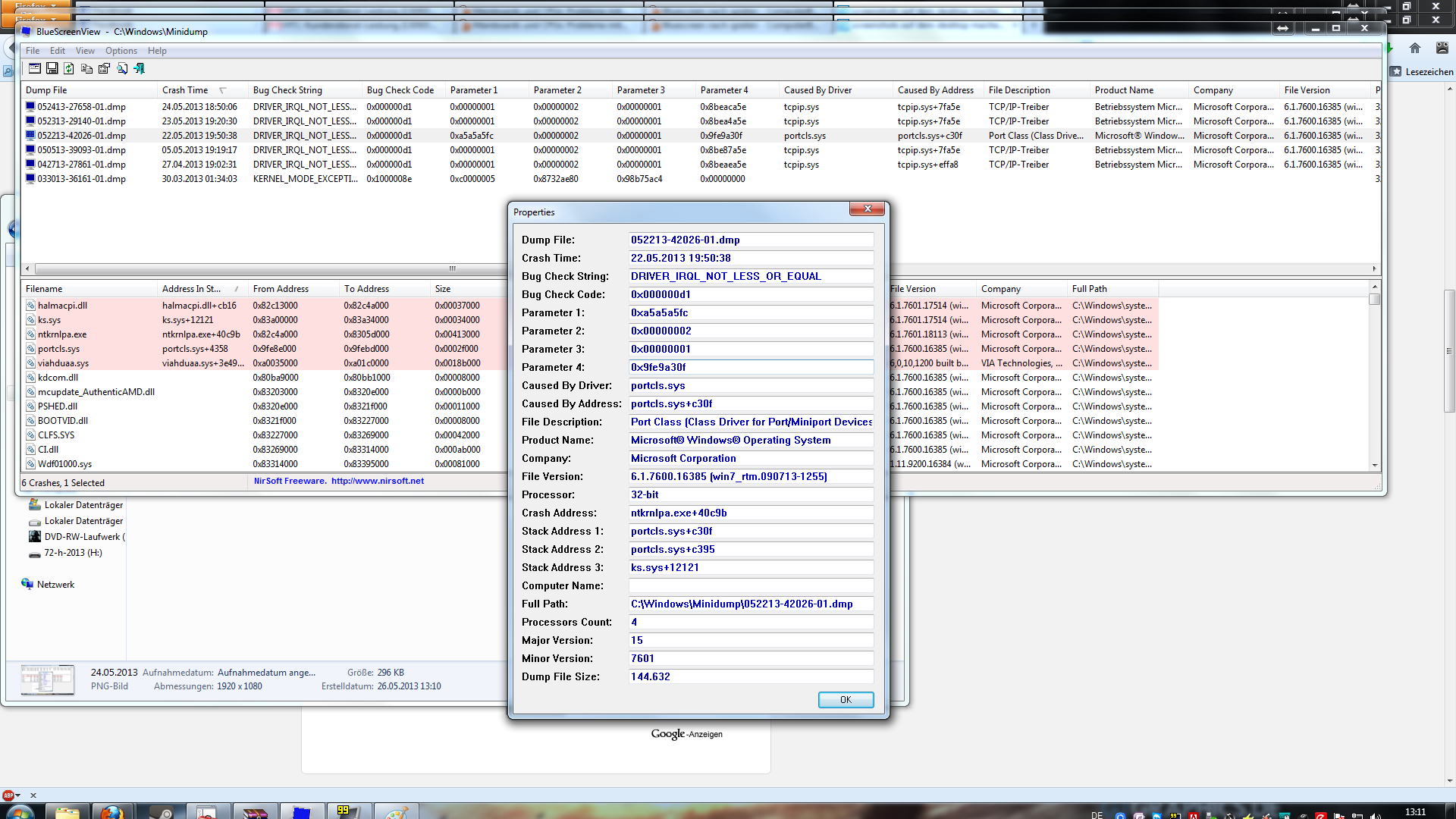
Task: Click the Crash Time column sort header
Action: (x=185, y=90)
